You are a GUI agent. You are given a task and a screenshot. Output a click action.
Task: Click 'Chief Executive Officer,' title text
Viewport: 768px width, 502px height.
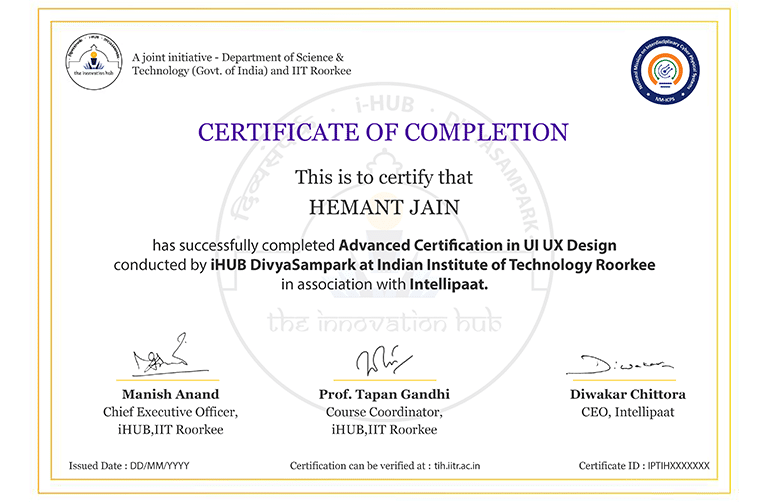(x=170, y=412)
